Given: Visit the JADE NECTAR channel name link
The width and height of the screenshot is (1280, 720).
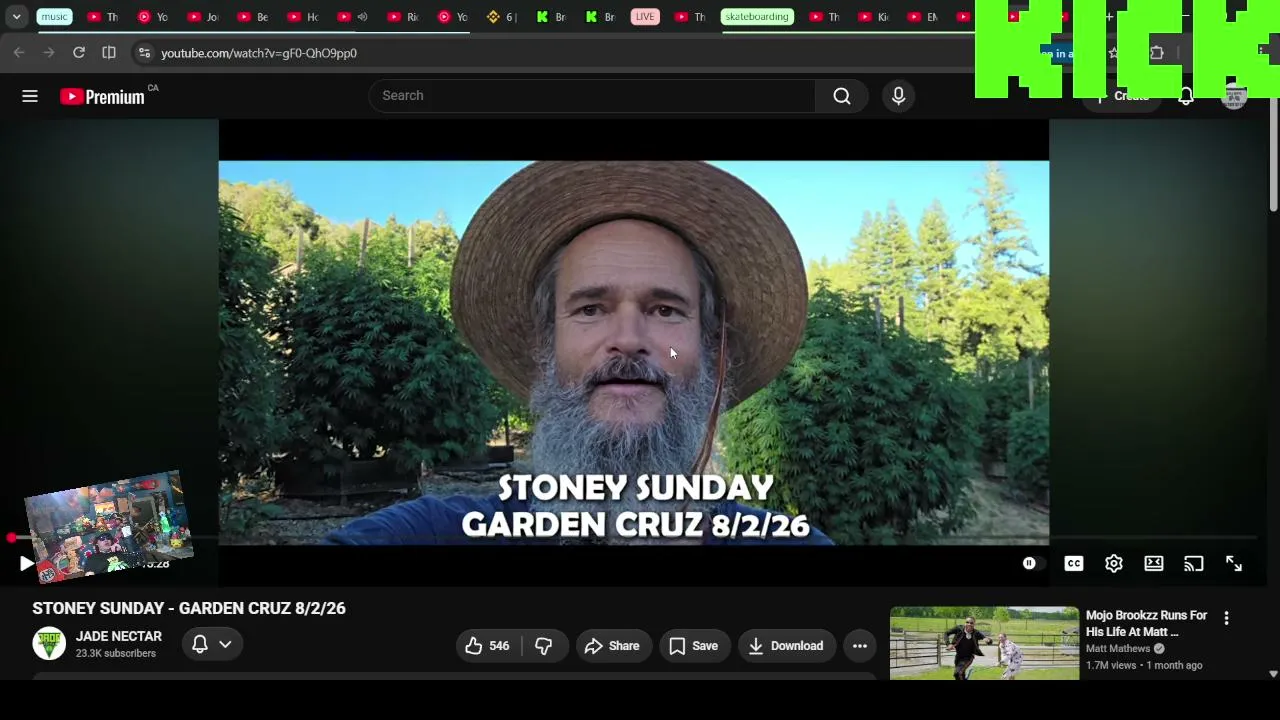Looking at the screenshot, I should click(x=119, y=636).
